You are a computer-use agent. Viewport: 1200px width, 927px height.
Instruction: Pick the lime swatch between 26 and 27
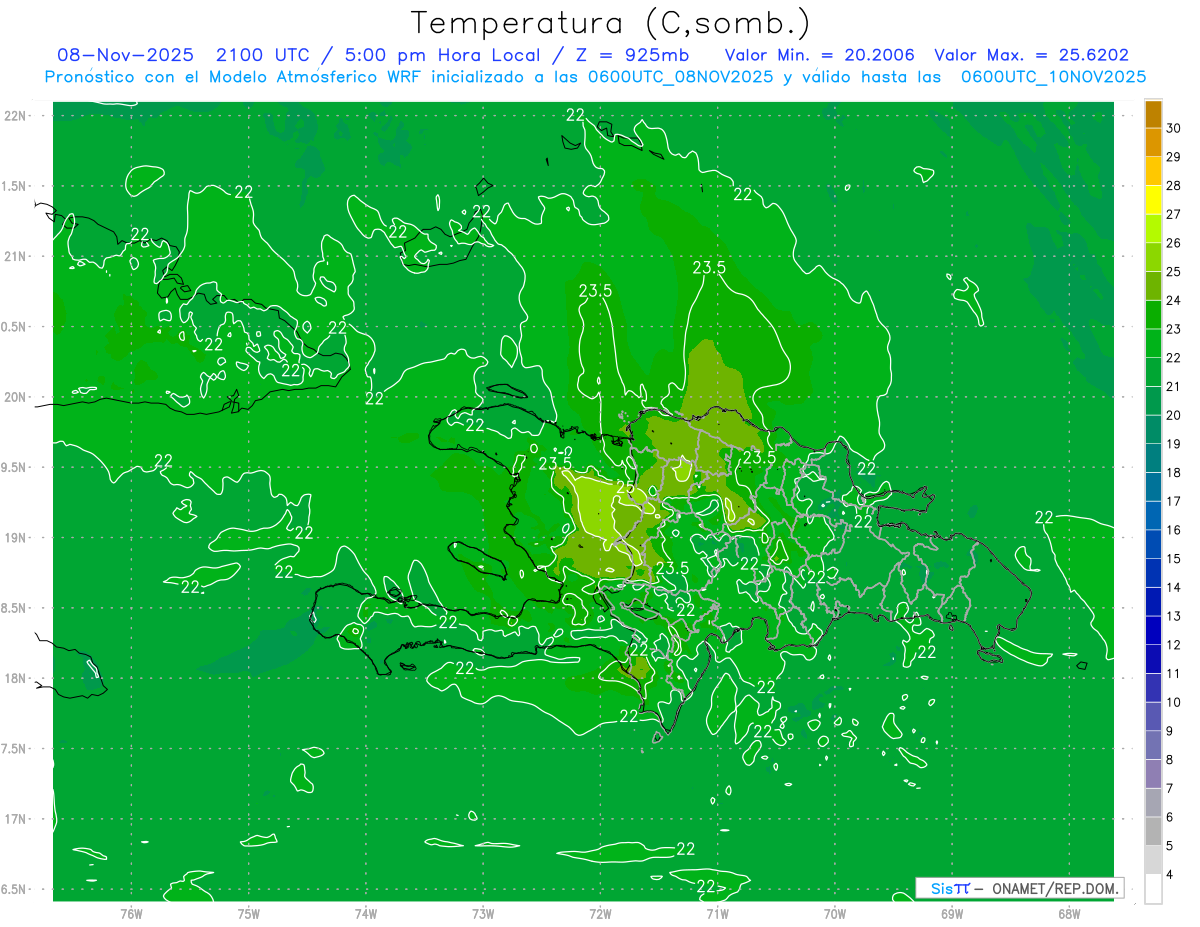1153,229
